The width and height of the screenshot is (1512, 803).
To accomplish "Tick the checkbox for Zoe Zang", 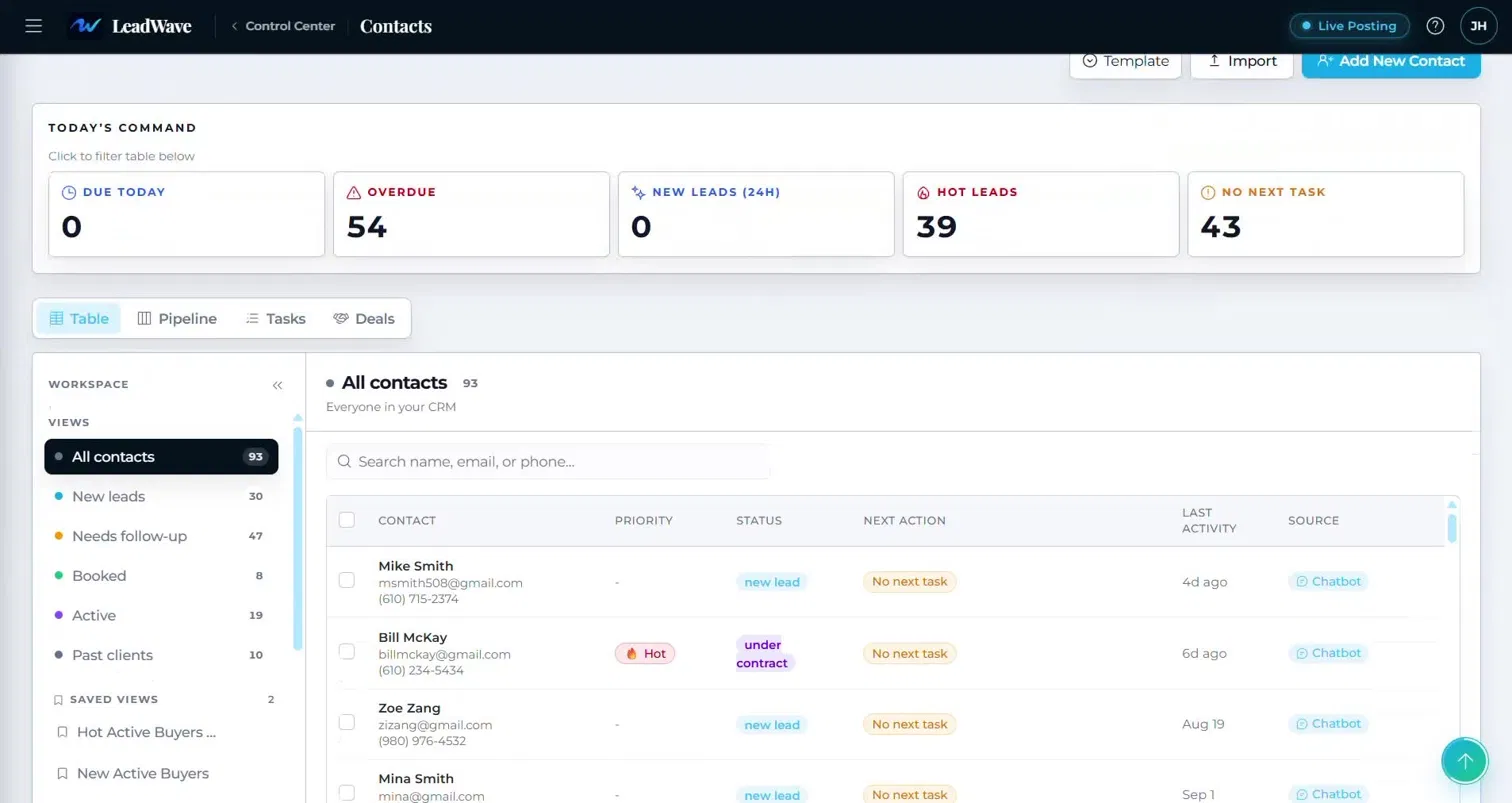I will 347,722.
